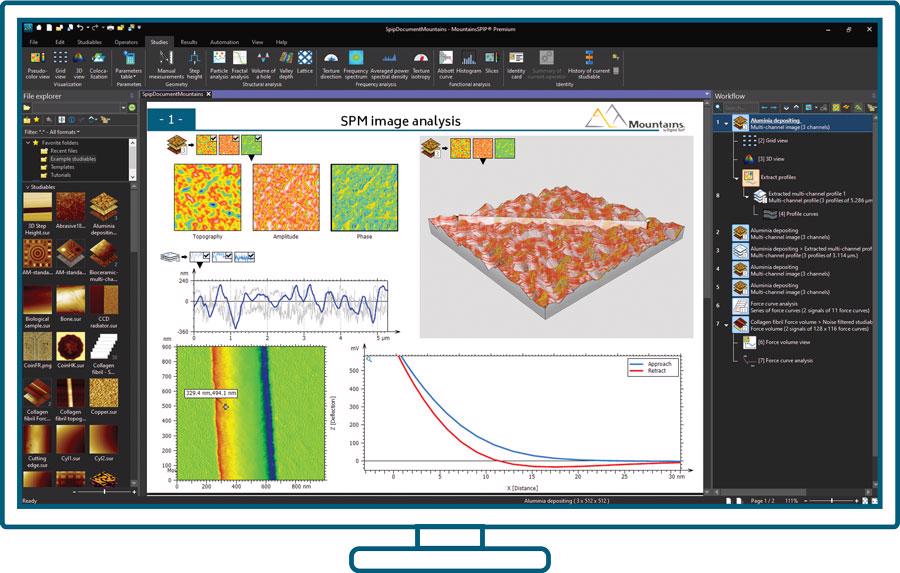
Task: Adjust the zoom slider in status bar
Action: (831, 501)
